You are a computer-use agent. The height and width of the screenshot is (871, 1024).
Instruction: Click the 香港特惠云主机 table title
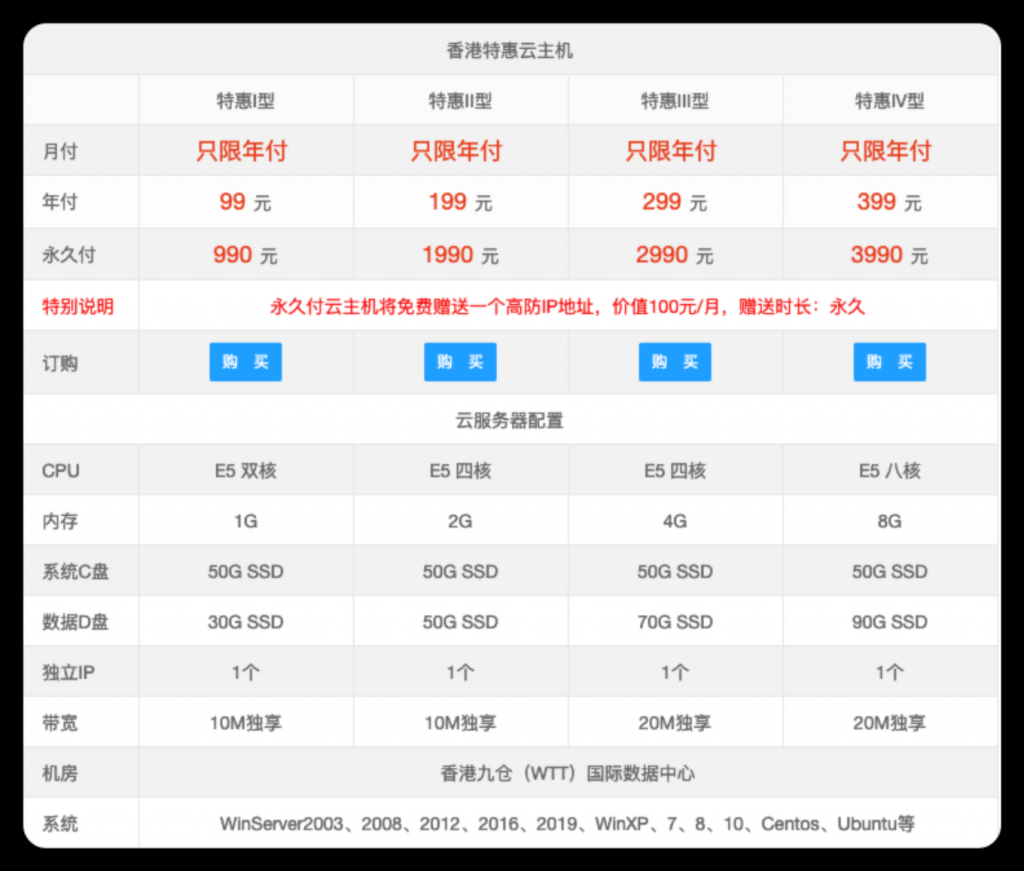(x=510, y=51)
